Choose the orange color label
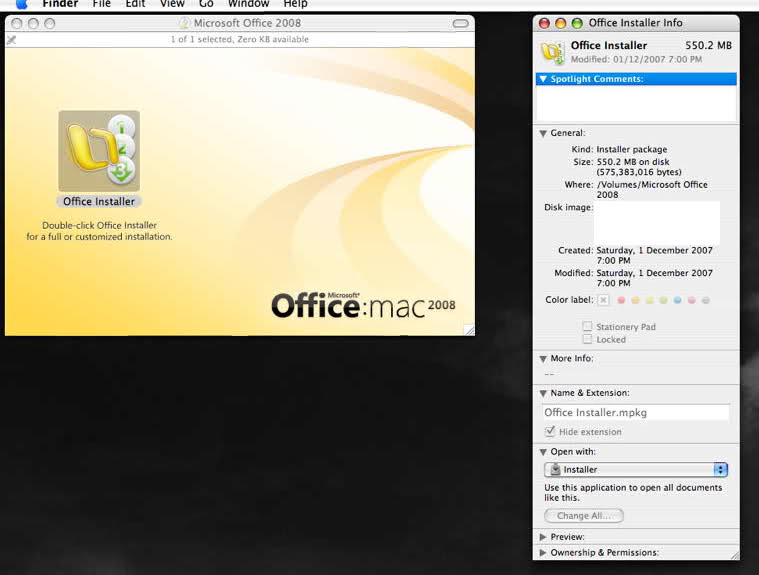759x575 pixels. point(636,301)
